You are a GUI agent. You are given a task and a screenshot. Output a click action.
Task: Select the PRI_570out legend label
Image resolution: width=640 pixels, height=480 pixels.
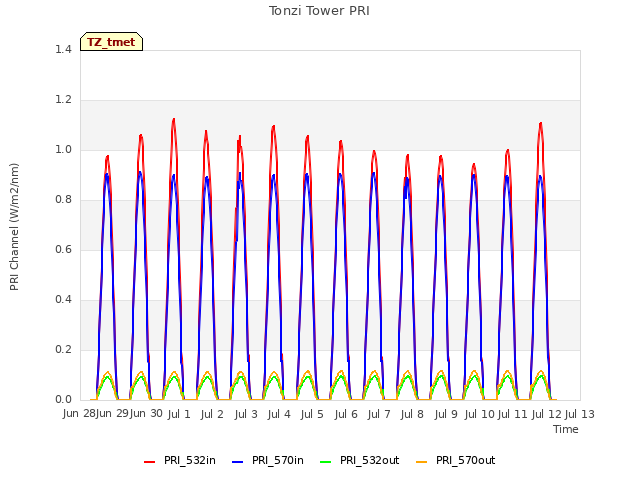coord(466,460)
